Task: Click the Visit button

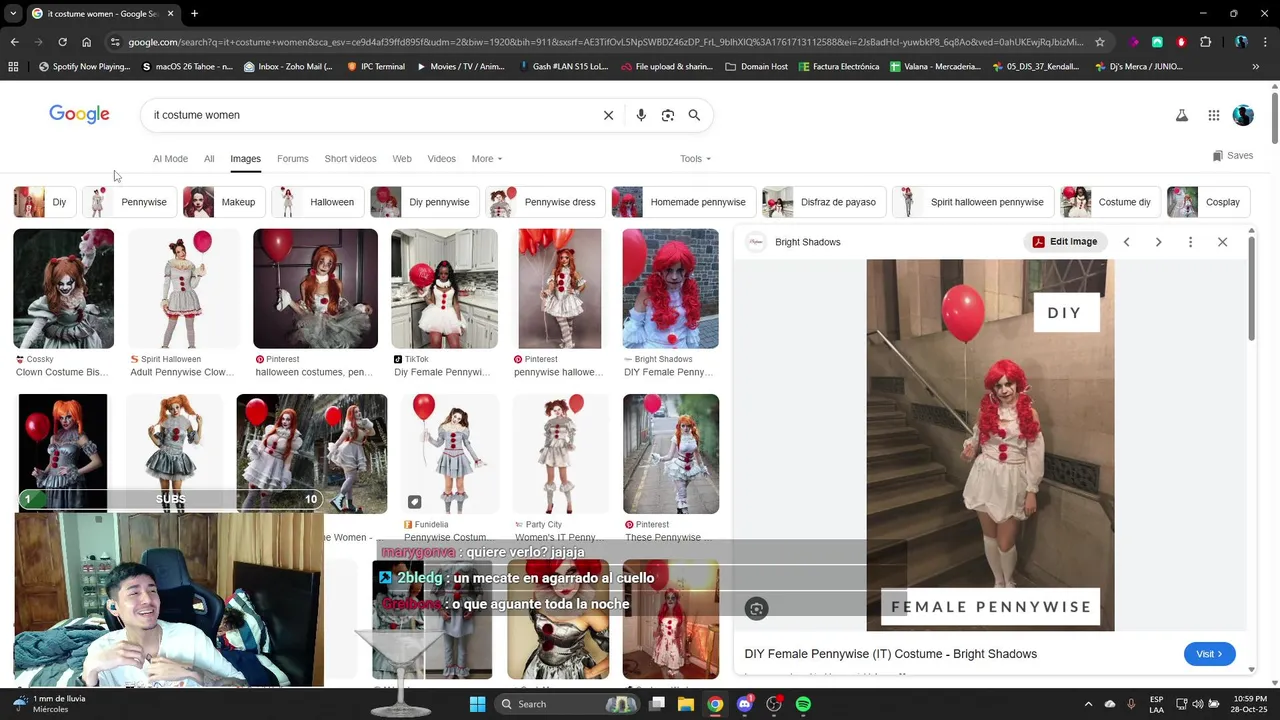Action: click(x=1209, y=654)
